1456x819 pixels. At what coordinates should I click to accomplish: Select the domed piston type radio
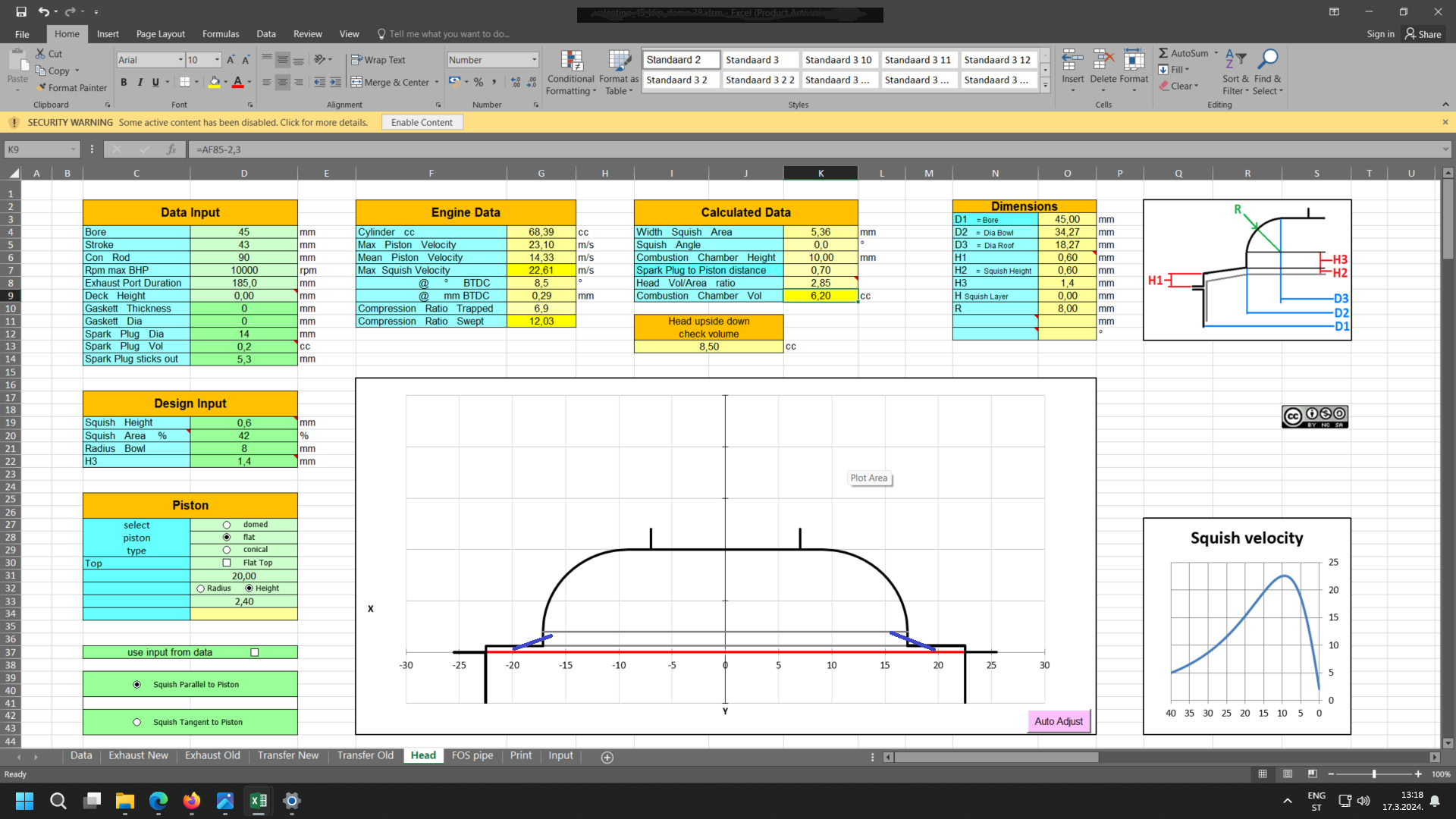[x=226, y=525]
